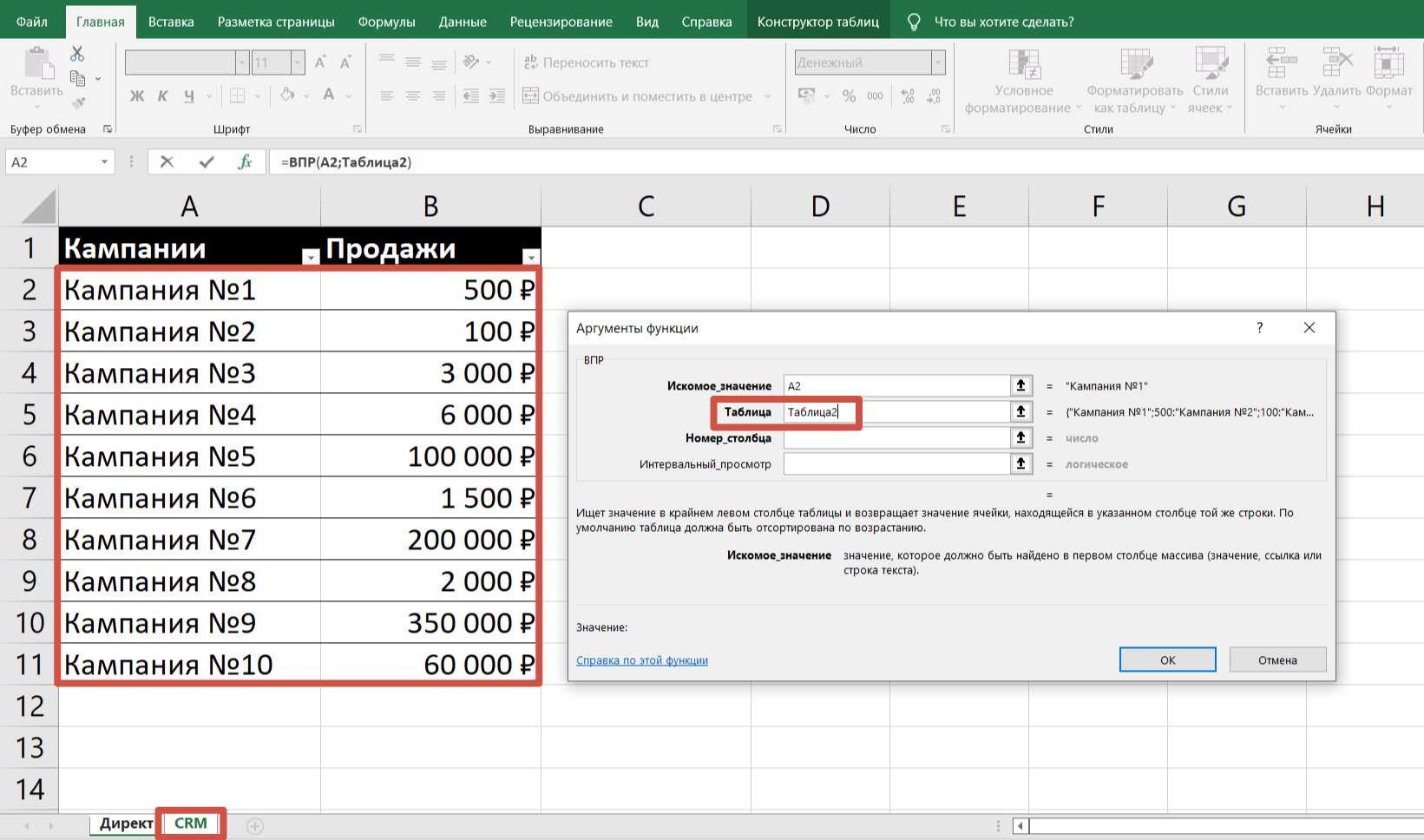Click the increase decimal icon
Image resolution: width=1424 pixels, height=840 pixels.
[908, 96]
